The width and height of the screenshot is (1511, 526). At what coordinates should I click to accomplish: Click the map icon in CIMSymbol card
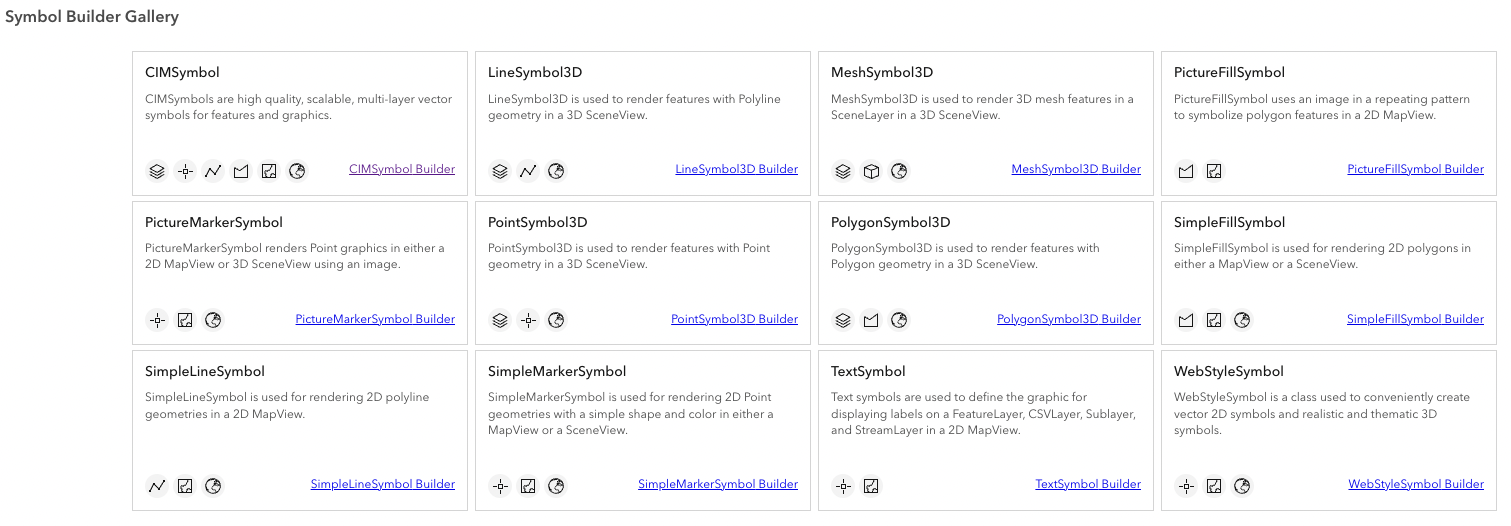(269, 171)
